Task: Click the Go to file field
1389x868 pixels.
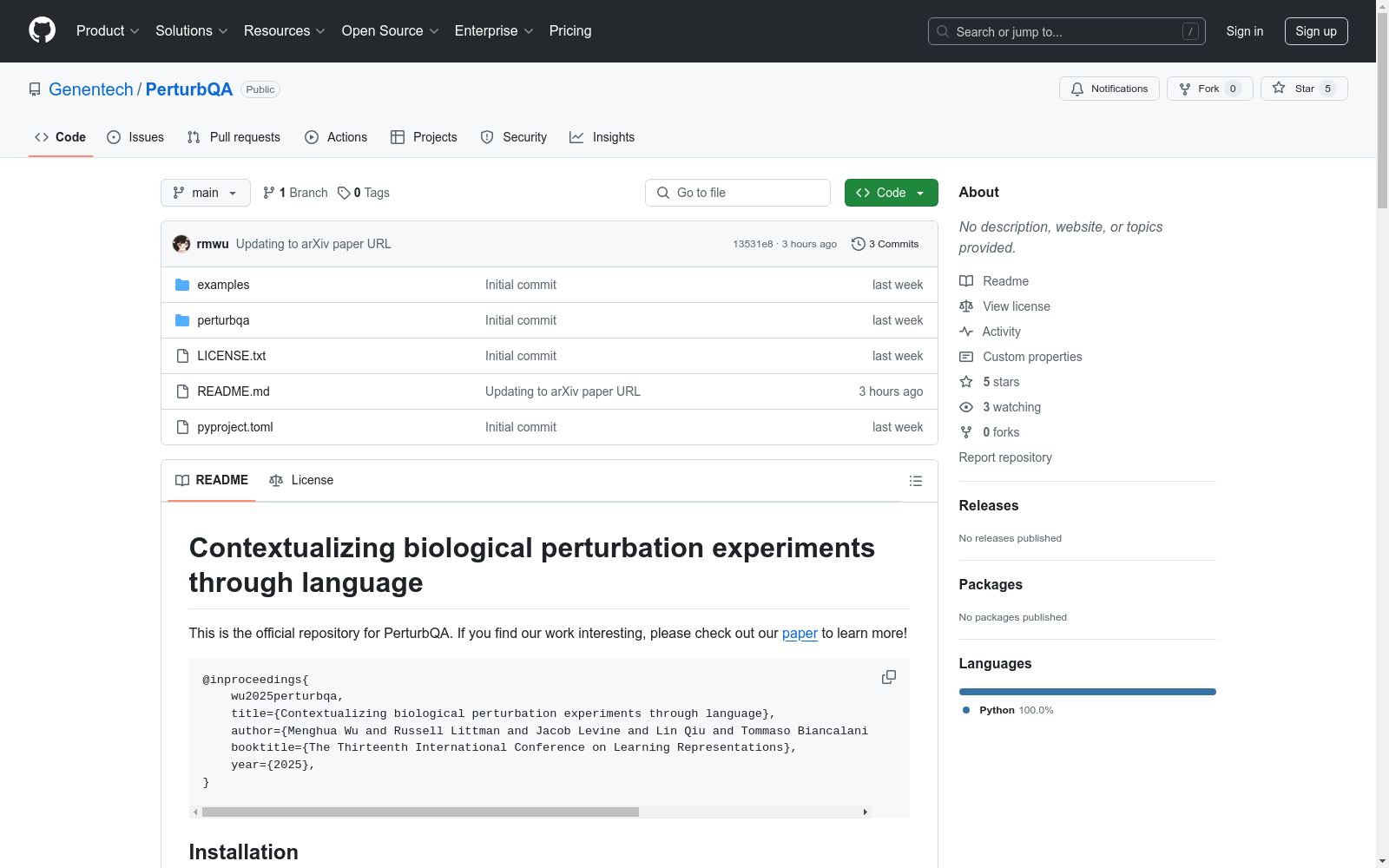Action: coord(738,193)
